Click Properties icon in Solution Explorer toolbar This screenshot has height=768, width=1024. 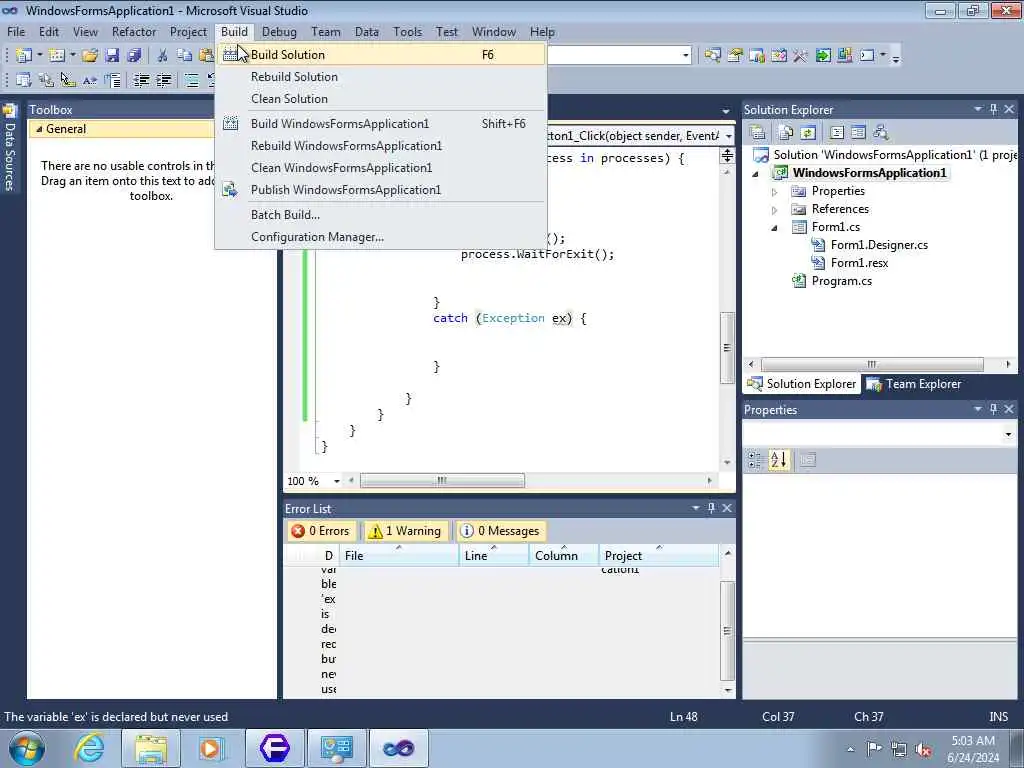point(758,133)
